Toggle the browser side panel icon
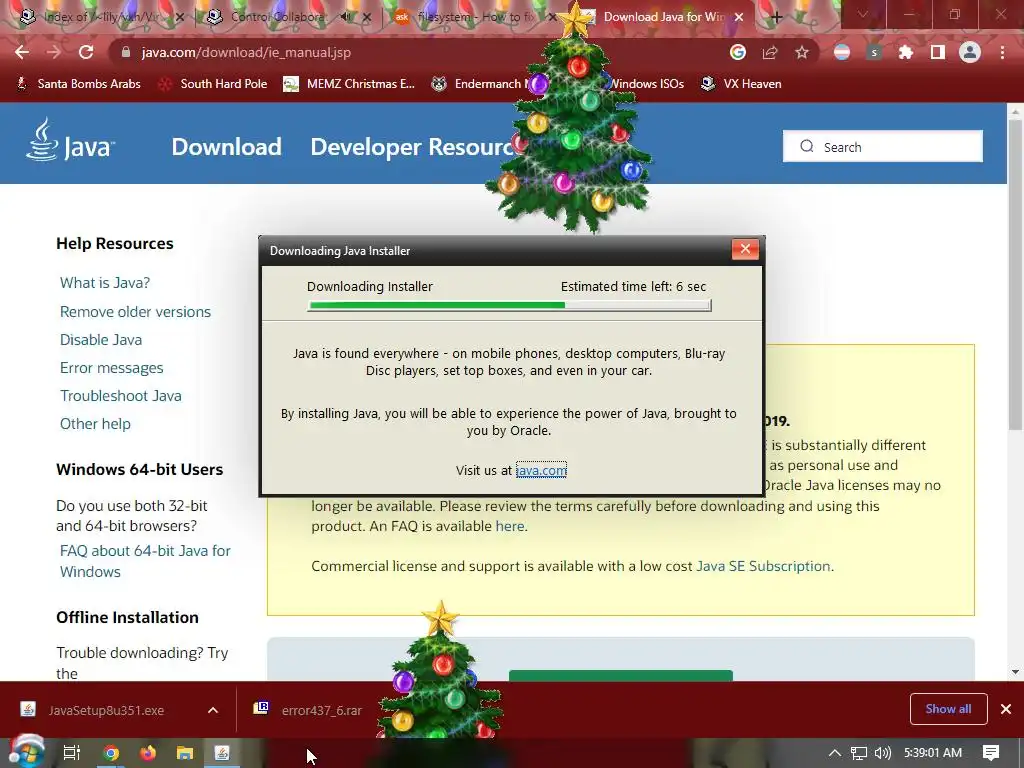 coord(938,52)
